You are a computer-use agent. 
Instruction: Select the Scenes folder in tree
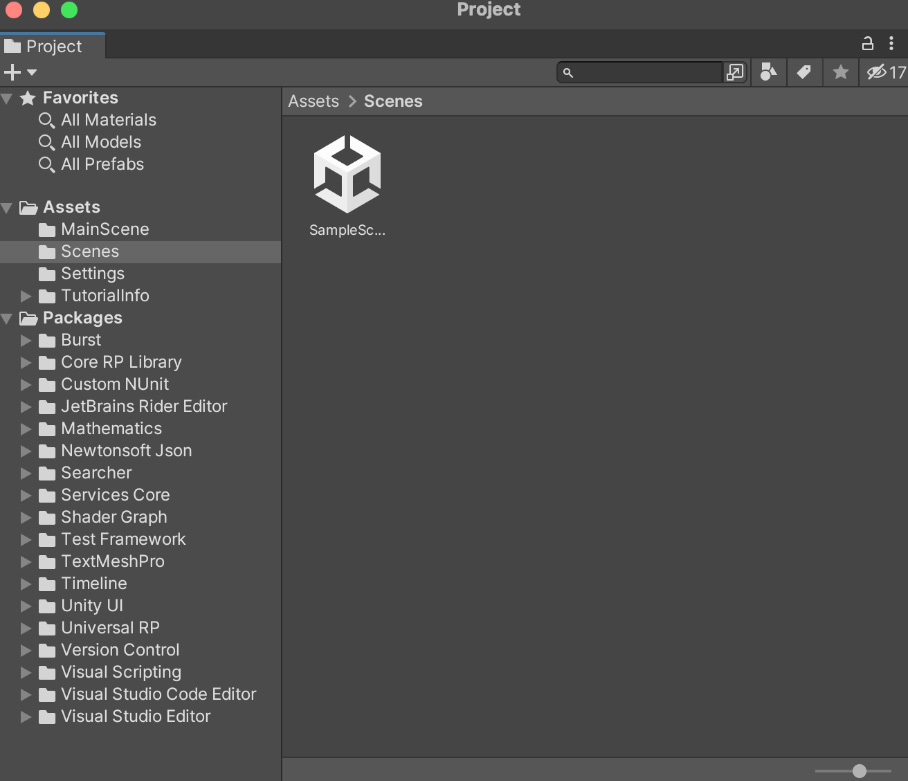tap(140, 252)
